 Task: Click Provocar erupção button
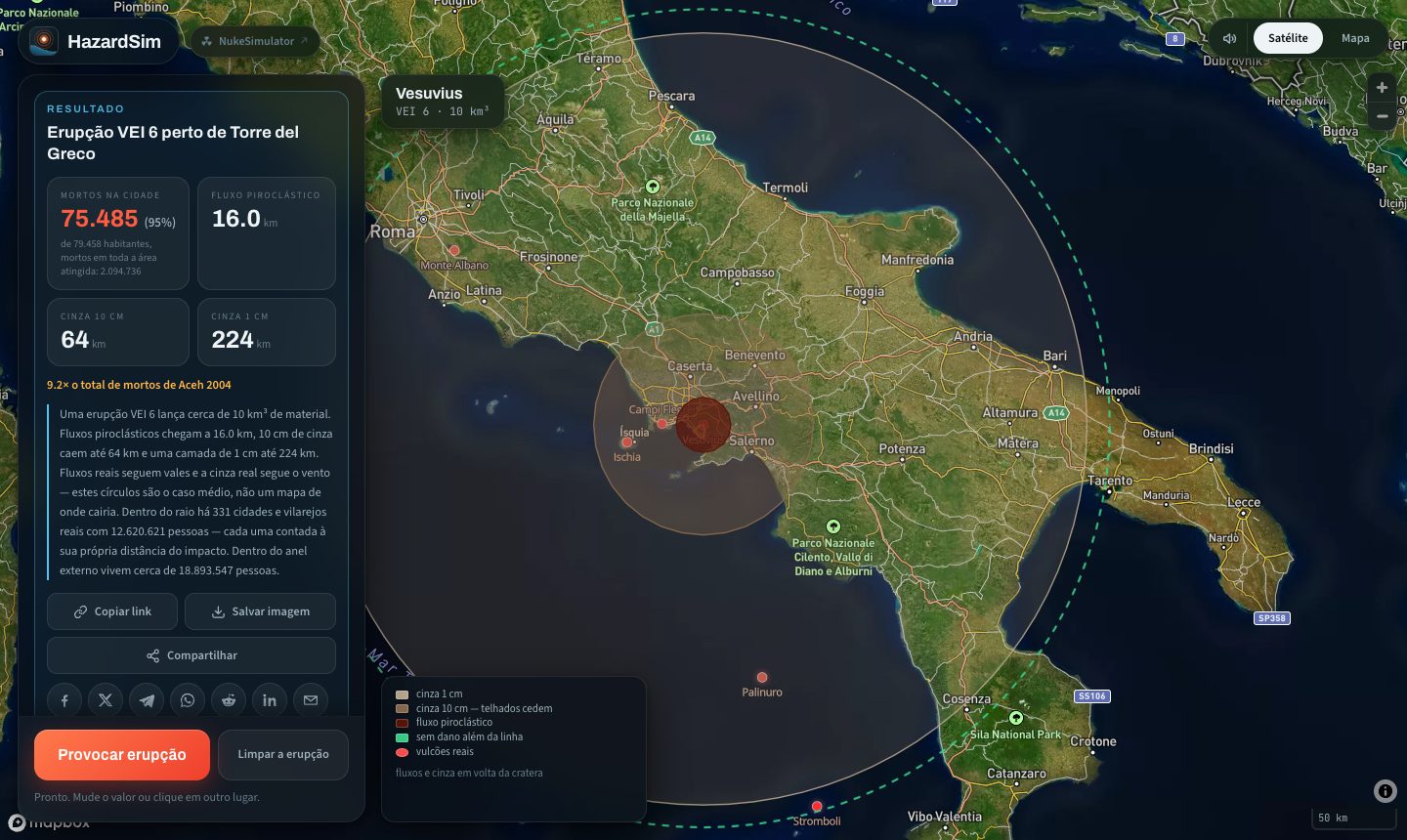pyautogui.click(x=122, y=755)
